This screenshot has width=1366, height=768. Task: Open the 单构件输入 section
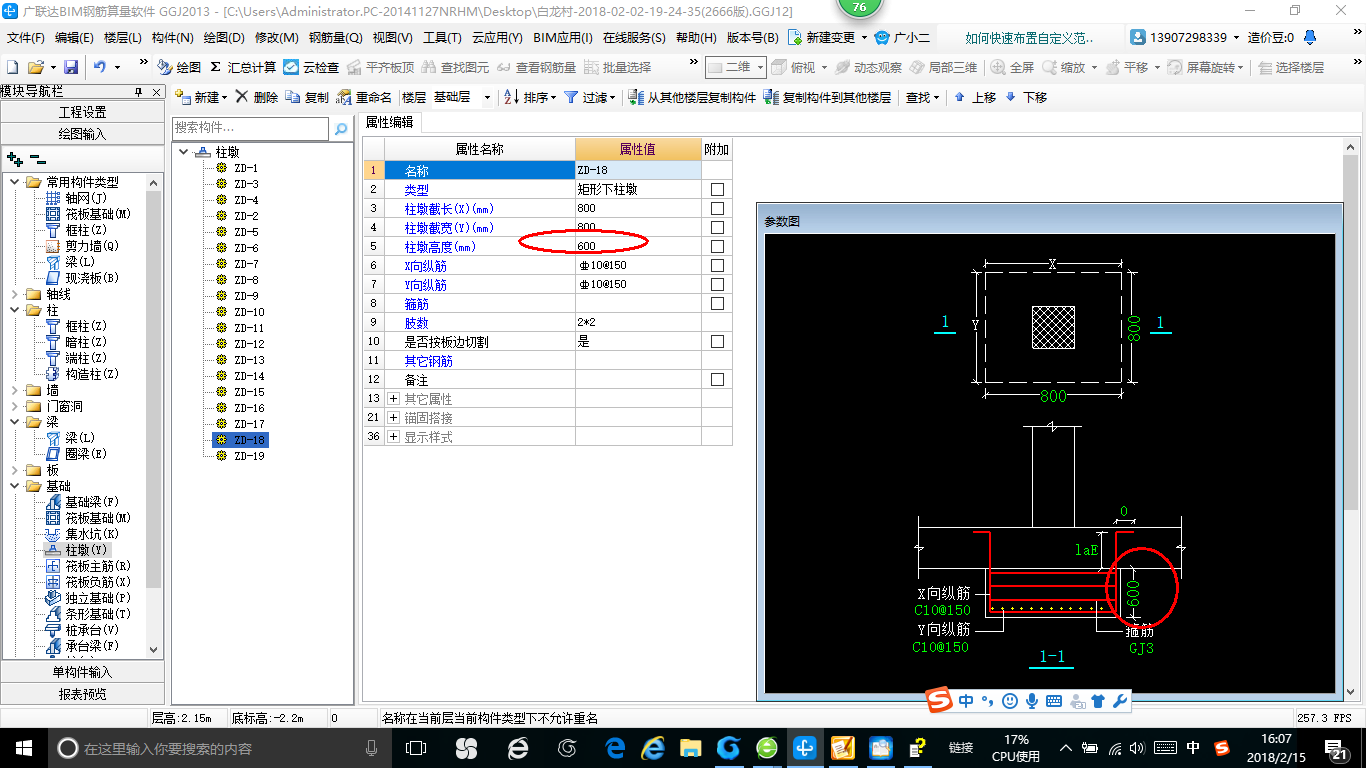[x=82, y=672]
